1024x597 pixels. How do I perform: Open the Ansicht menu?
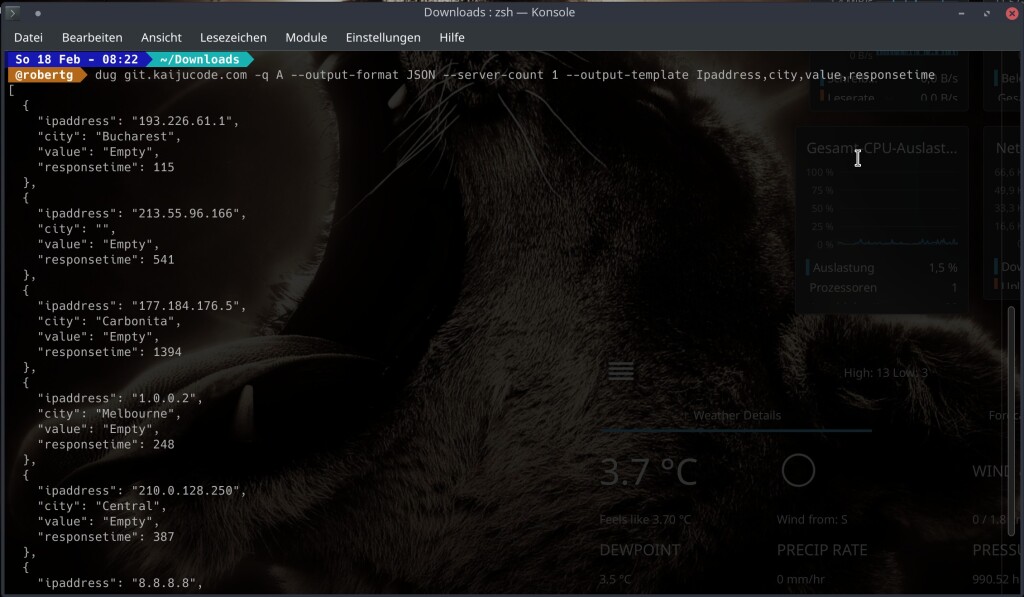(161, 38)
